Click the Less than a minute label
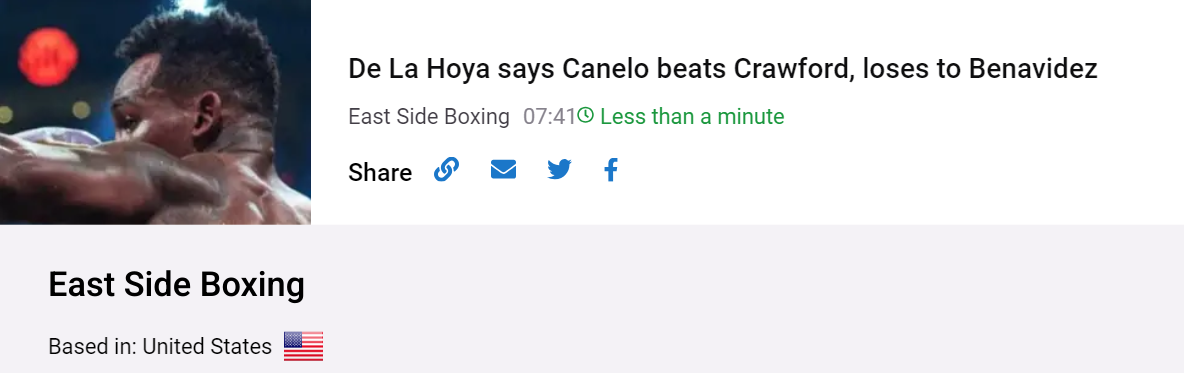Image resolution: width=1184 pixels, height=373 pixels. tap(692, 117)
